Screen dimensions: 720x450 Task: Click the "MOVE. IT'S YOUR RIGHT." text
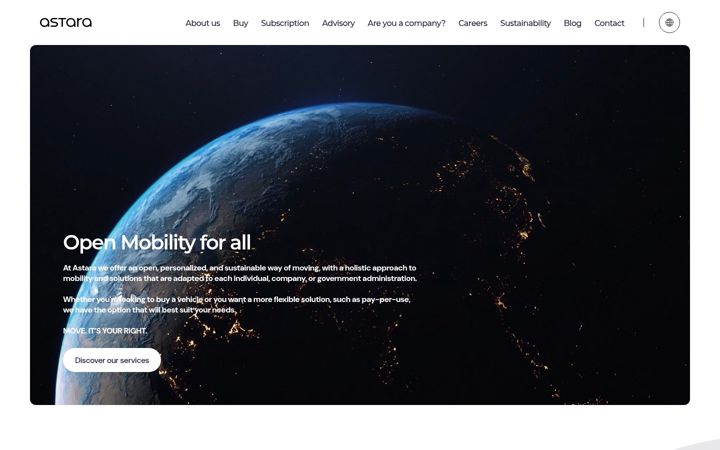(x=105, y=331)
